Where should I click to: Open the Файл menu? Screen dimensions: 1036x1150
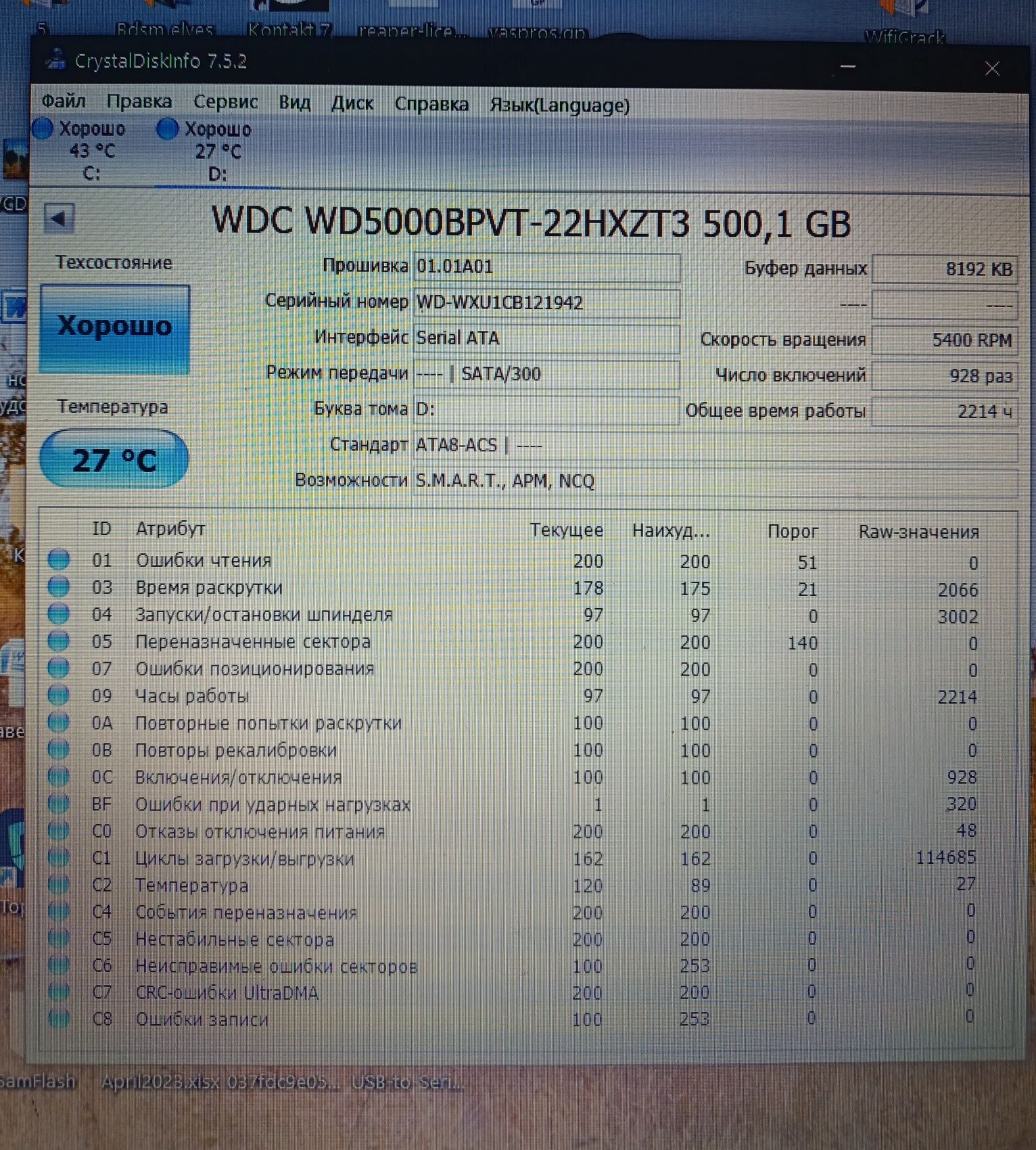(x=64, y=101)
